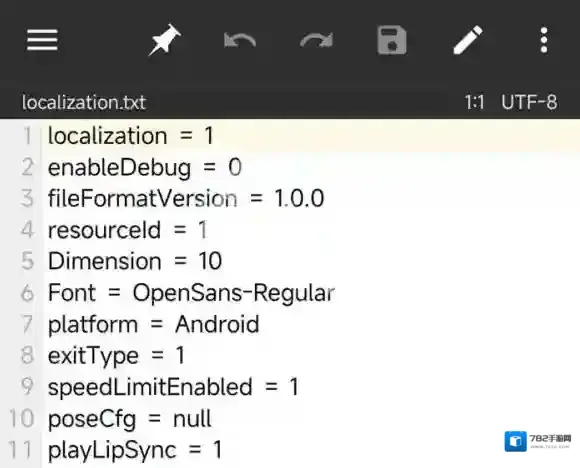This screenshot has width=580, height=468.
Task: Save the file with floppy disk icon
Action: pyautogui.click(x=392, y=40)
